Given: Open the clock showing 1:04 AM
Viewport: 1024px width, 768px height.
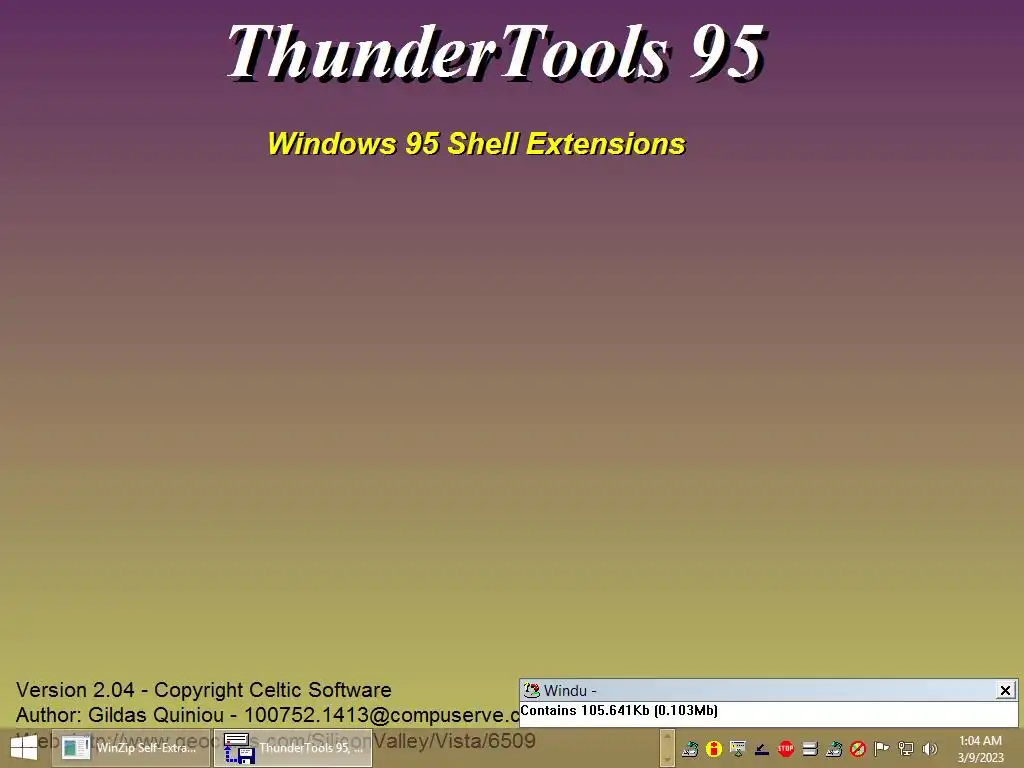Looking at the screenshot, I should pyautogui.click(x=980, y=749).
